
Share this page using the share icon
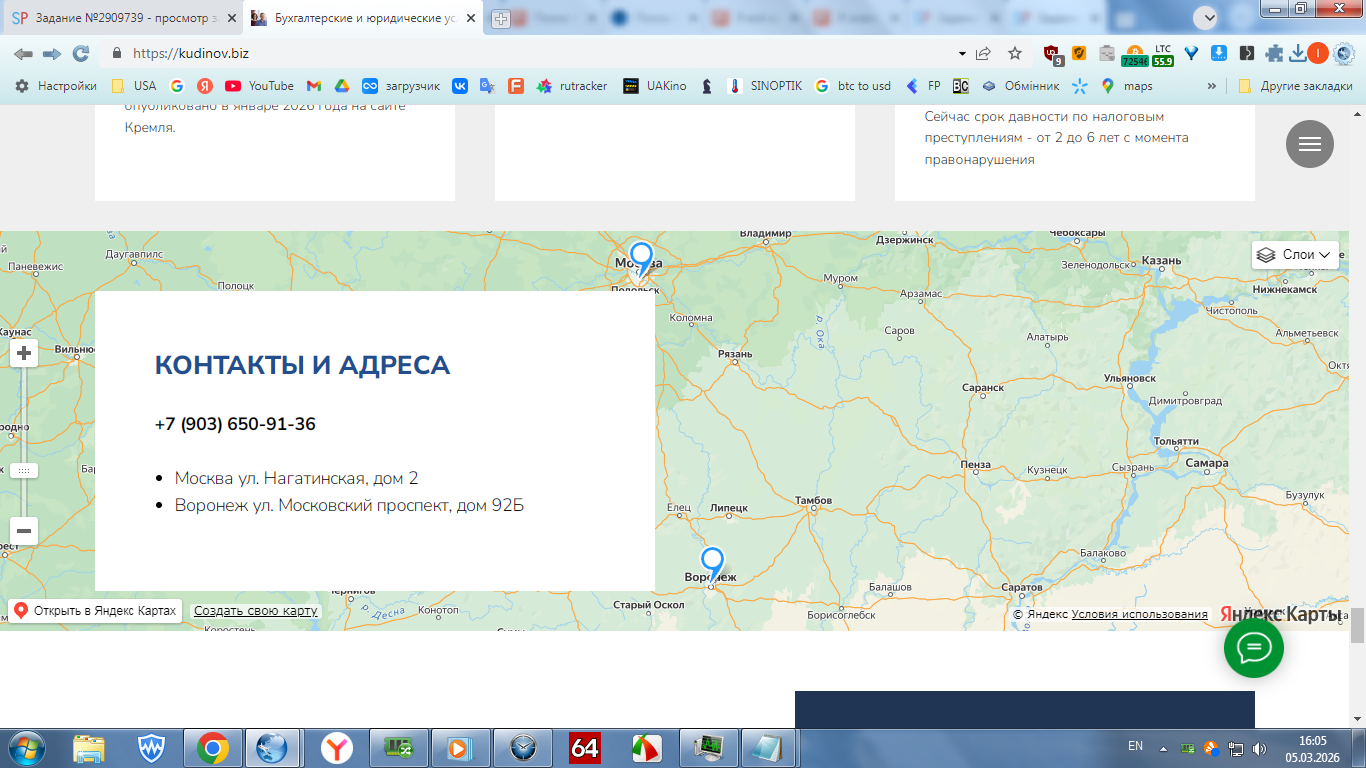[x=984, y=53]
